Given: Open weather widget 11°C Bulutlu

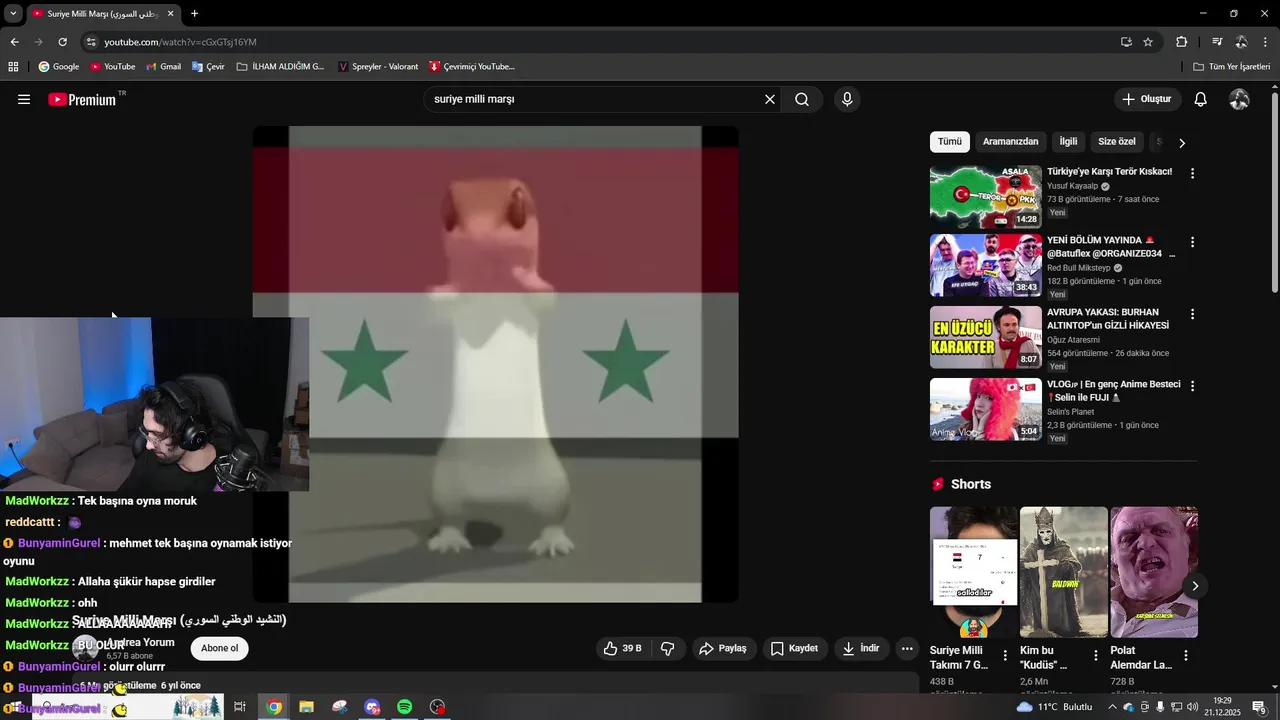Looking at the screenshot, I should tap(1055, 707).
